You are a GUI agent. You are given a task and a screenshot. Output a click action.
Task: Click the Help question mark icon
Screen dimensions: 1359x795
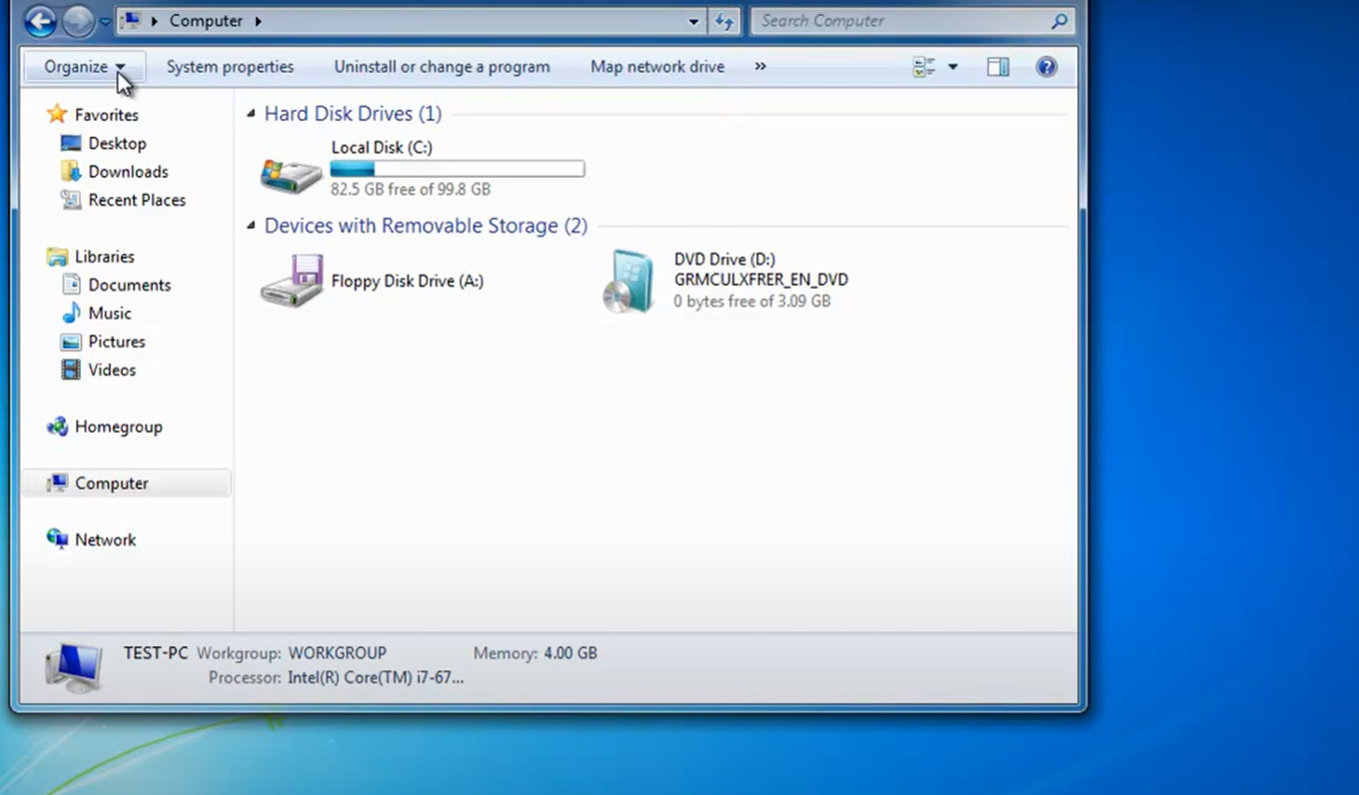click(x=1046, y=67)
